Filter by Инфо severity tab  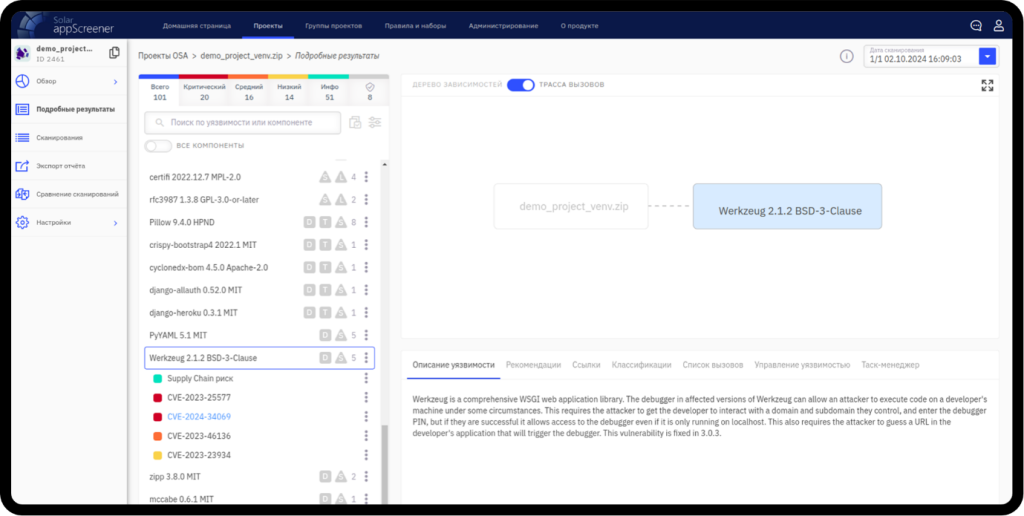click(329, 91)
